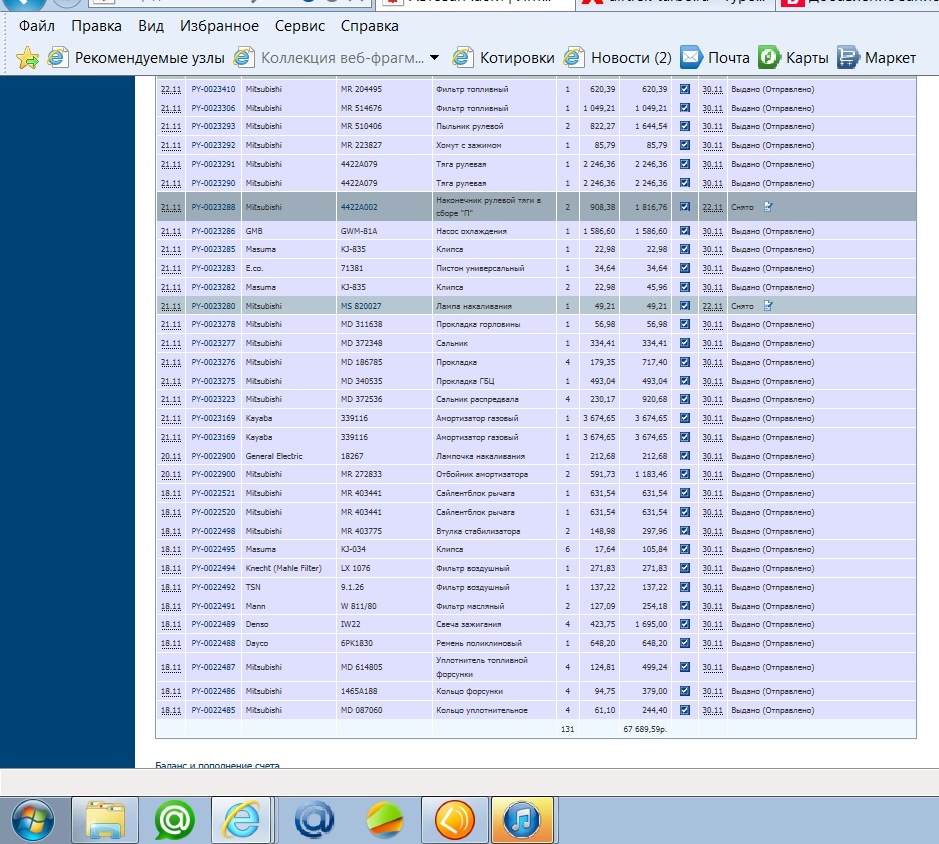
Task: Click the edit icon in PY-0023288 Снято row
Action: [x=768, y=207]
